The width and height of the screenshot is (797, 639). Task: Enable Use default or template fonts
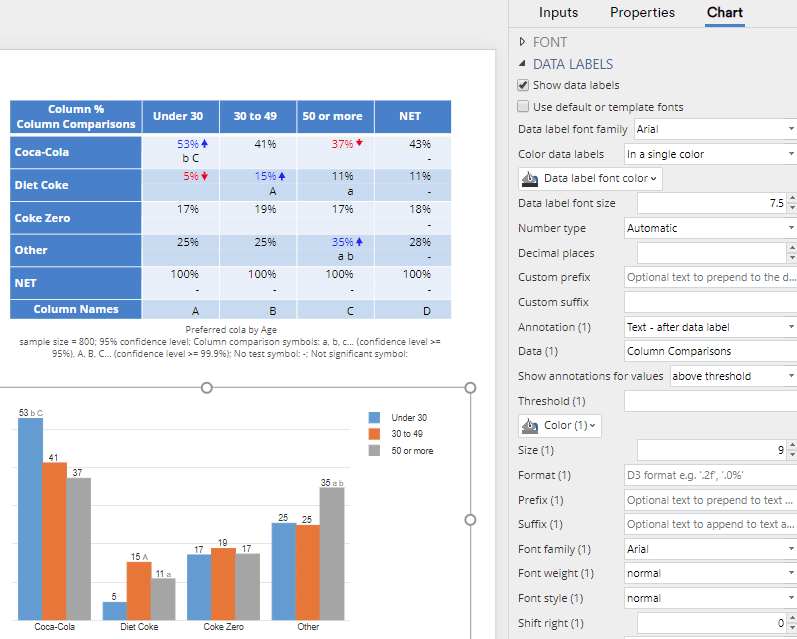click(523, 107)
